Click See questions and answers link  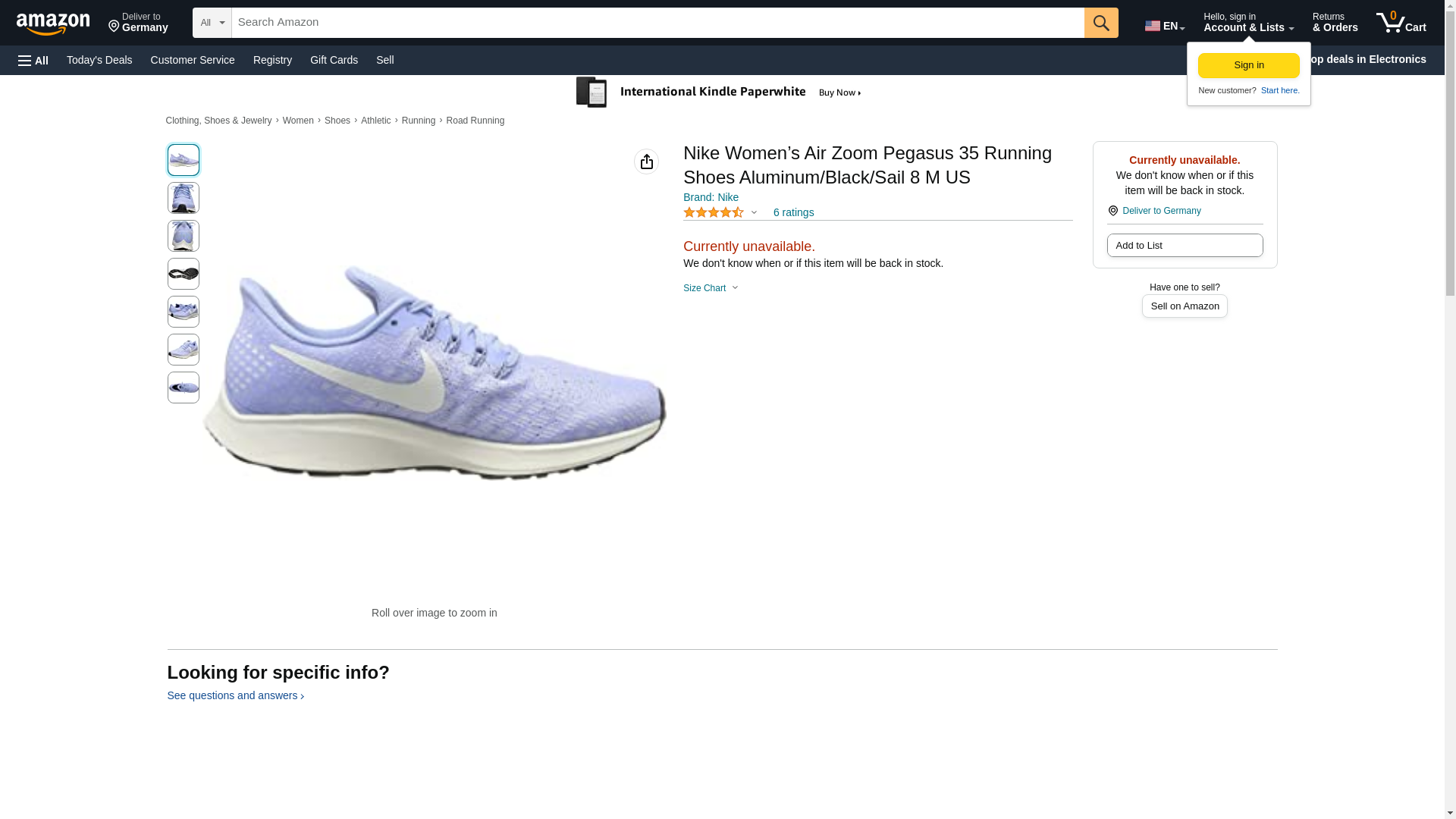point(235,695)
